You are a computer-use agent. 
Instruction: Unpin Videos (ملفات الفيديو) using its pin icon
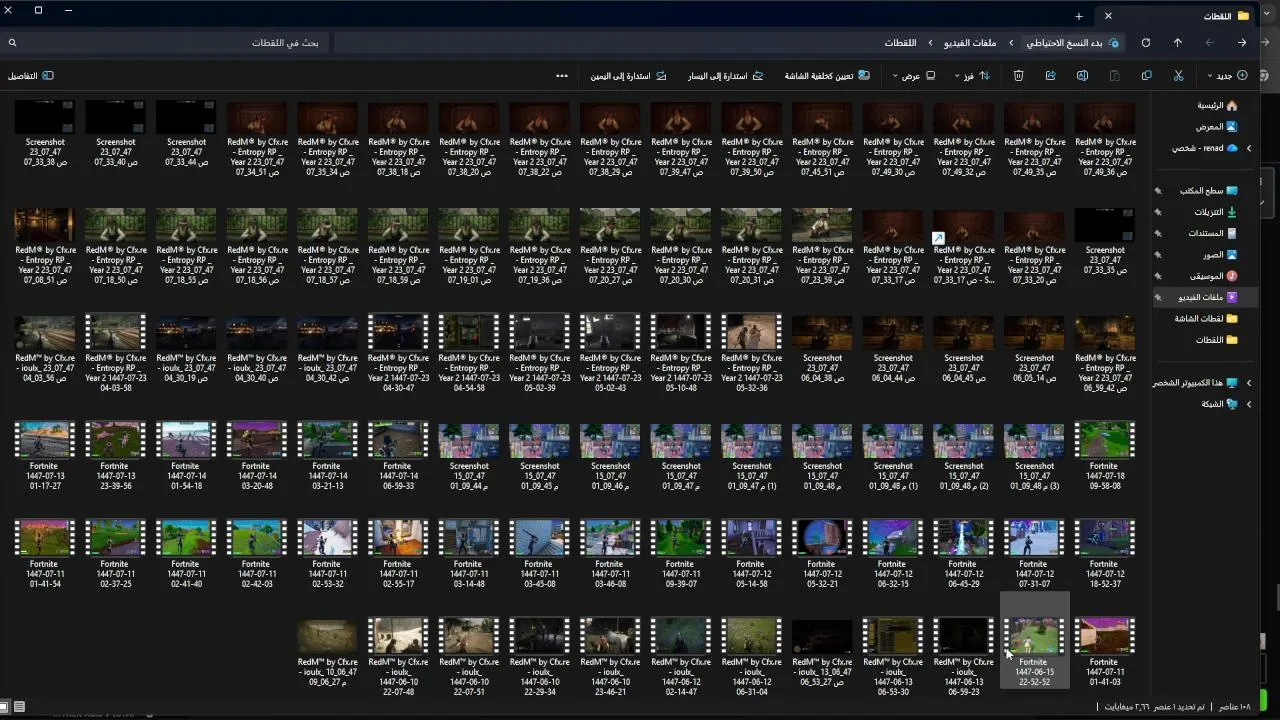pos(1158,297)
